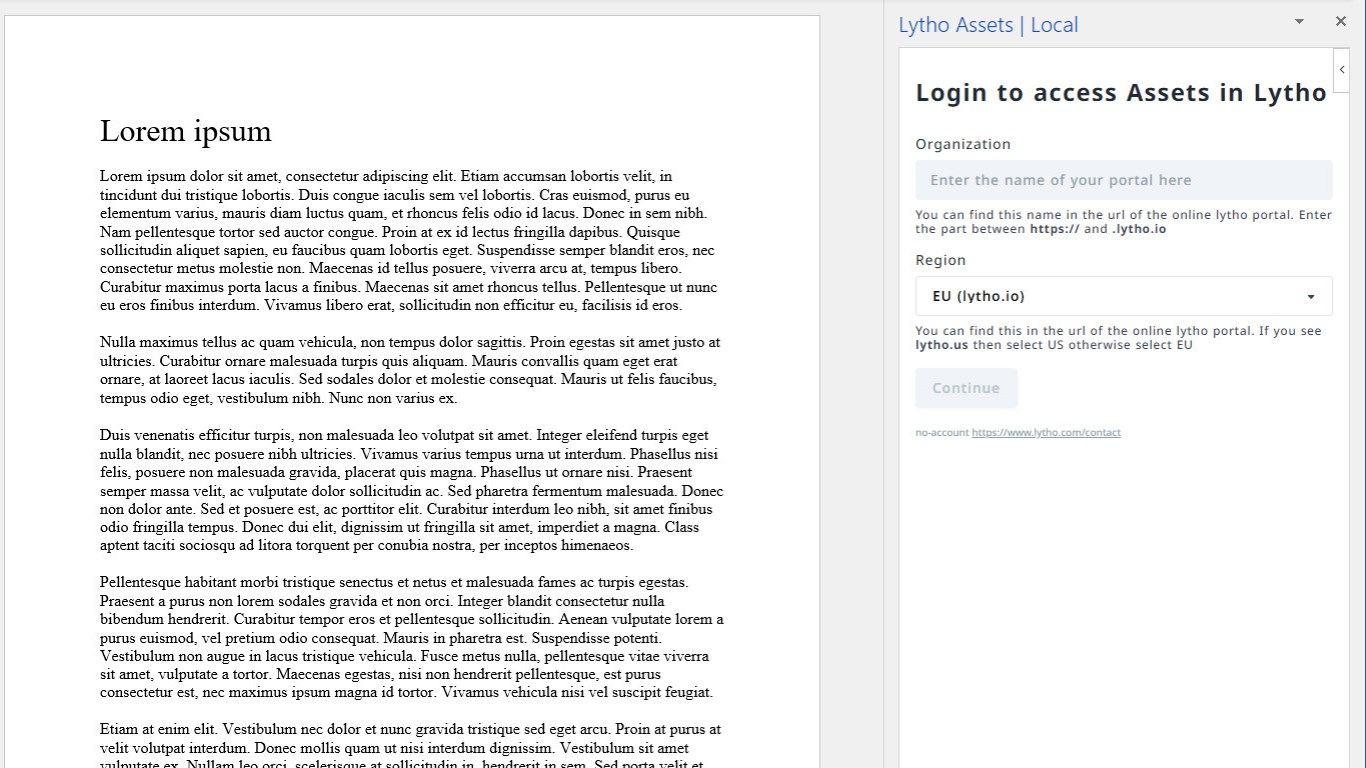Click the paragraph starting 'Etiam at enim elit'
1366x768 pixels.
(411, 745)
